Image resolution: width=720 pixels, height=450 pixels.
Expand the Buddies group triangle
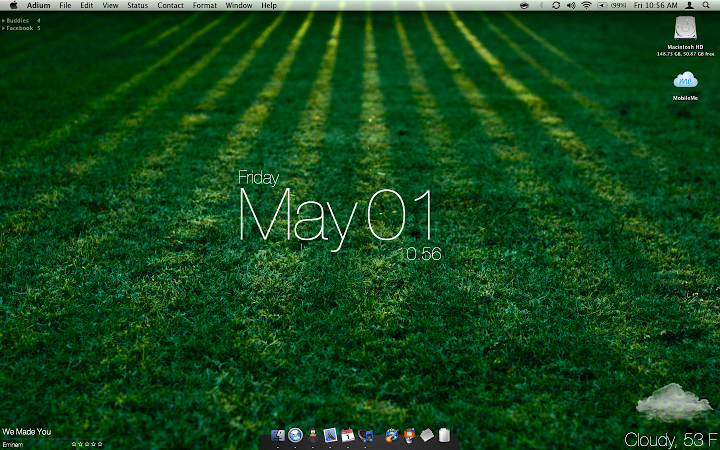point(4,21)
